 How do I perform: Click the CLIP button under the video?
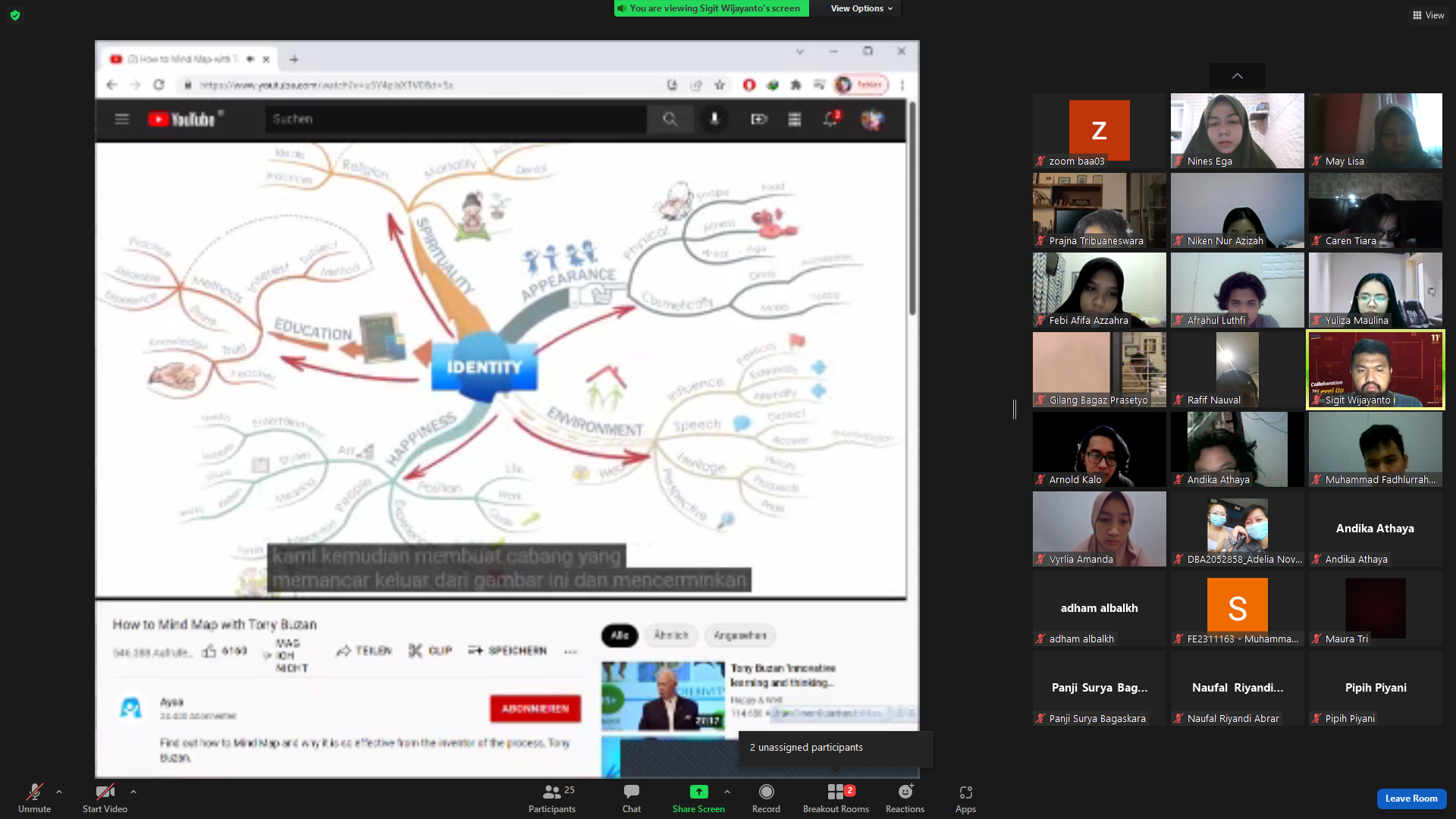pyautogui.click(x=430, y=651)
